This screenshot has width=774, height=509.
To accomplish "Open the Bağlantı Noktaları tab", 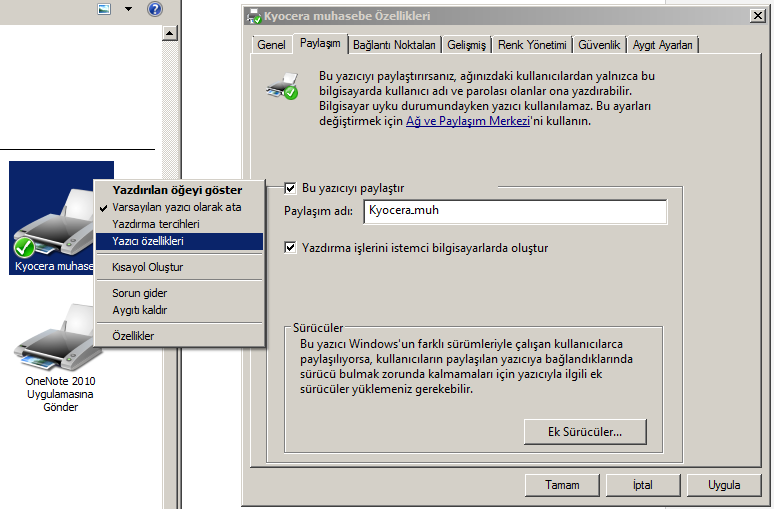I will tap(394, 45).
